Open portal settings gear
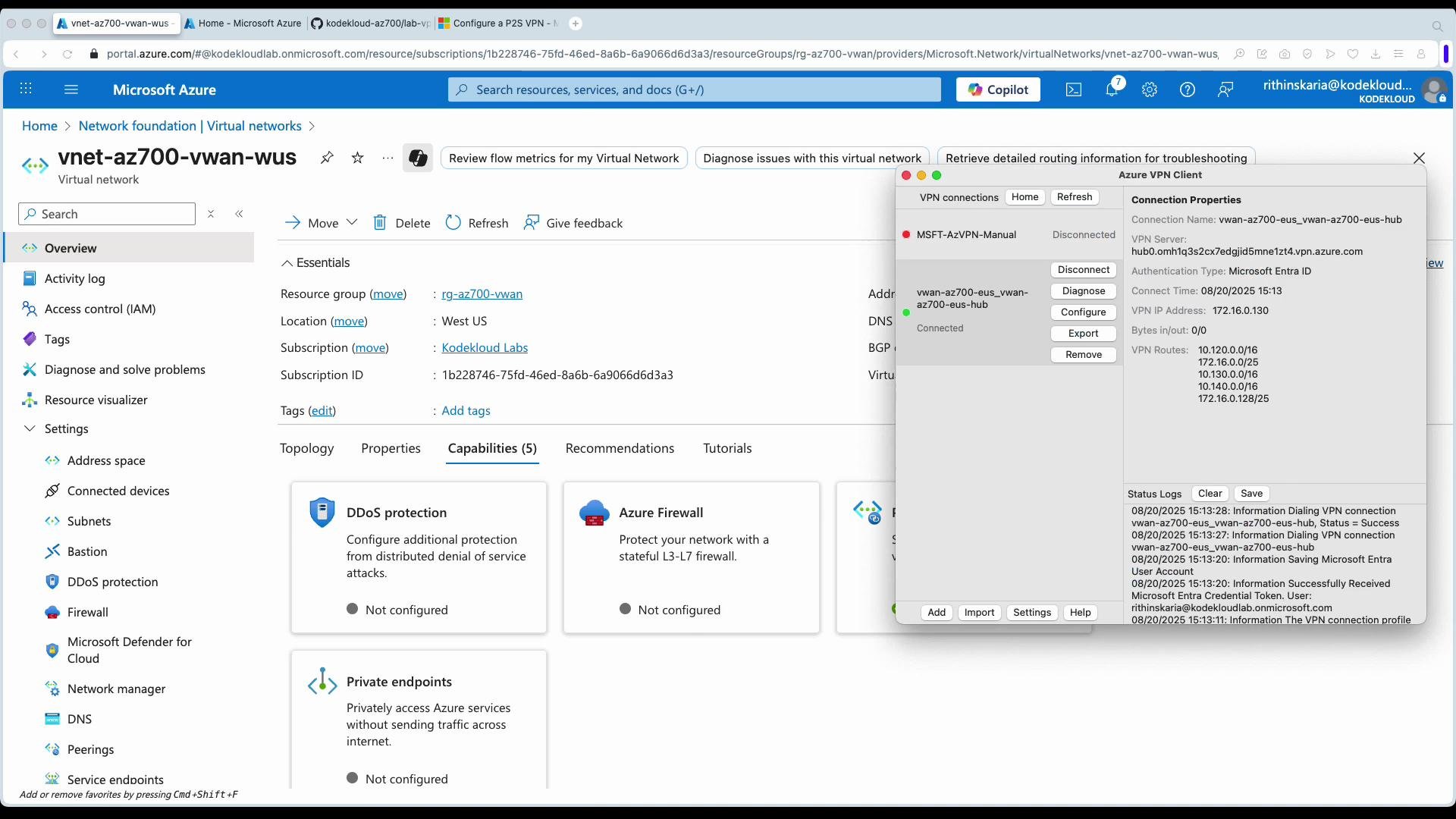 pyautogui.click(x=1150, y=89)
